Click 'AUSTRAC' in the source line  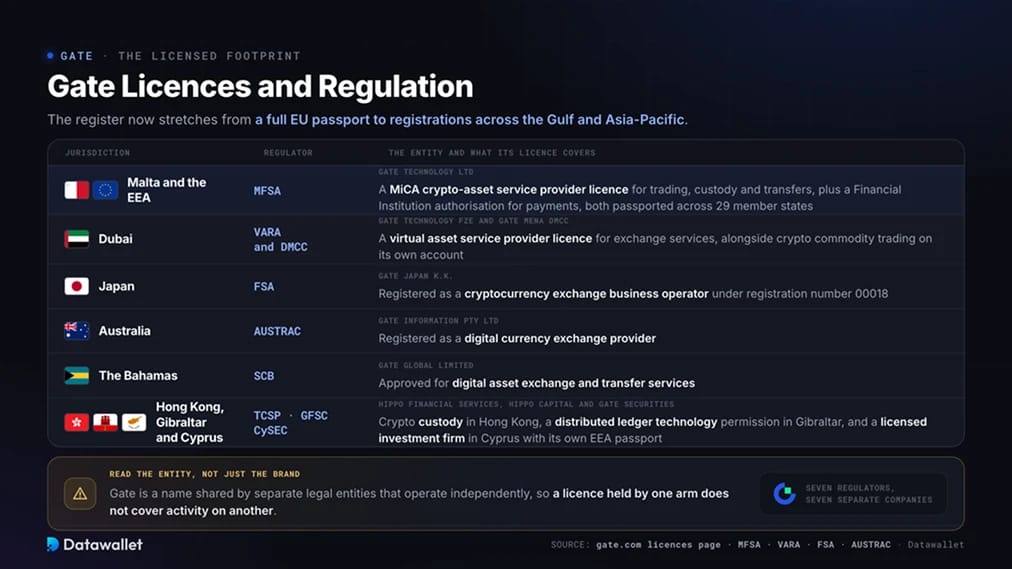[871, 544]
